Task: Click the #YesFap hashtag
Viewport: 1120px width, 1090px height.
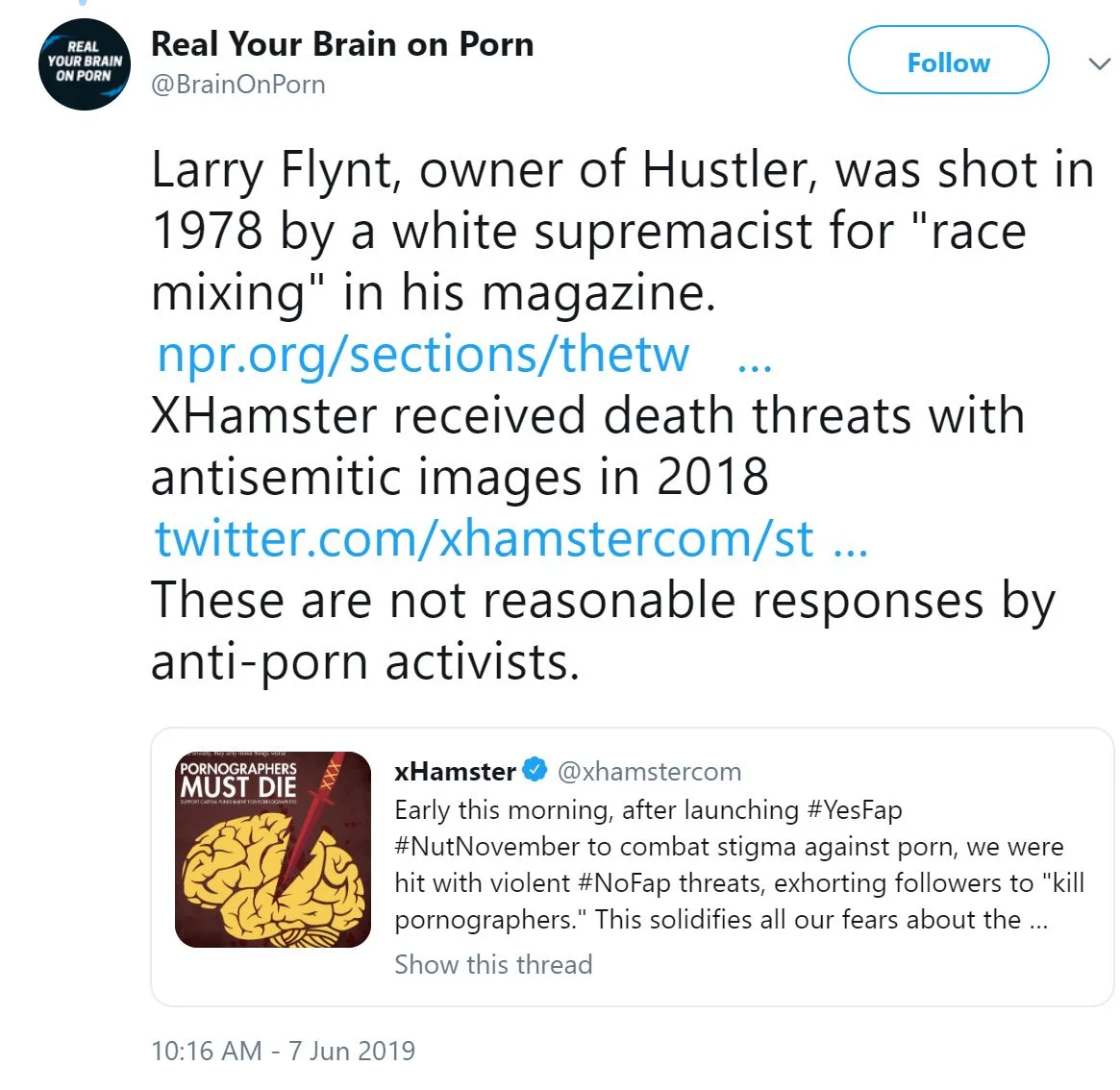Action: [855, 809]
